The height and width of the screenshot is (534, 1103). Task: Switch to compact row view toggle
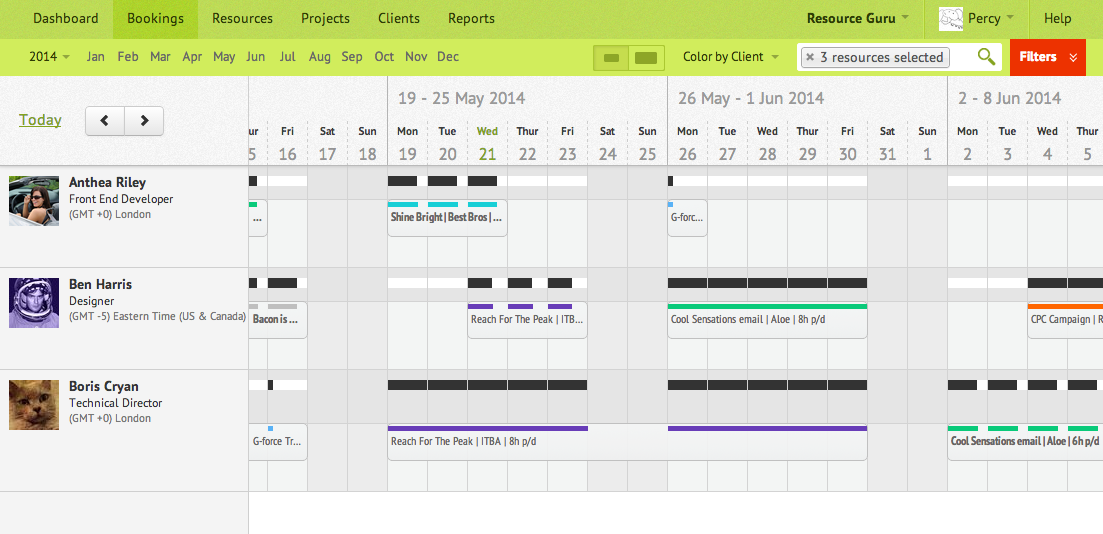pyautogui.click(x=611, y=58)
